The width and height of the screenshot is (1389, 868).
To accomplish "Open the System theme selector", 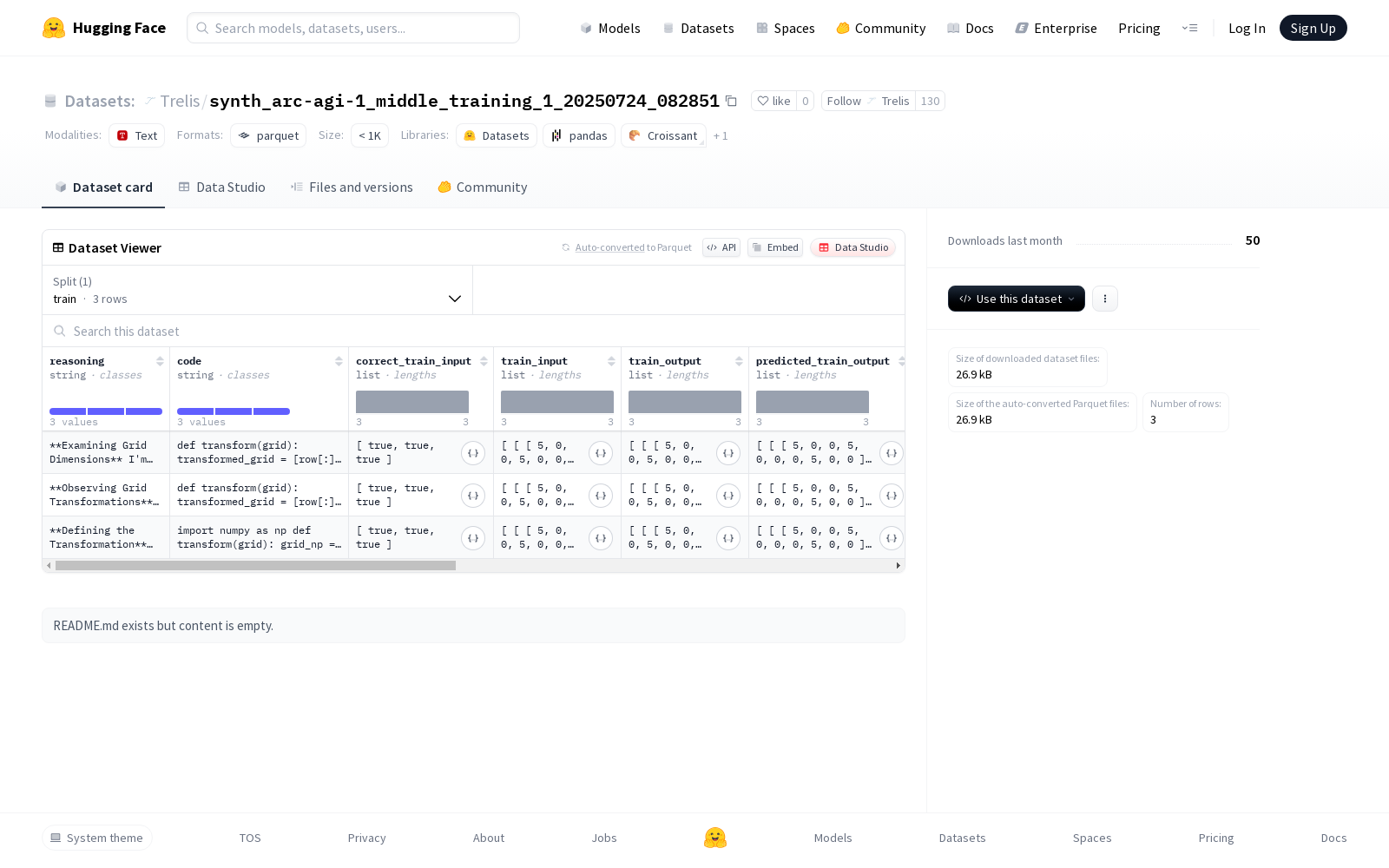I will pos(97,838).
